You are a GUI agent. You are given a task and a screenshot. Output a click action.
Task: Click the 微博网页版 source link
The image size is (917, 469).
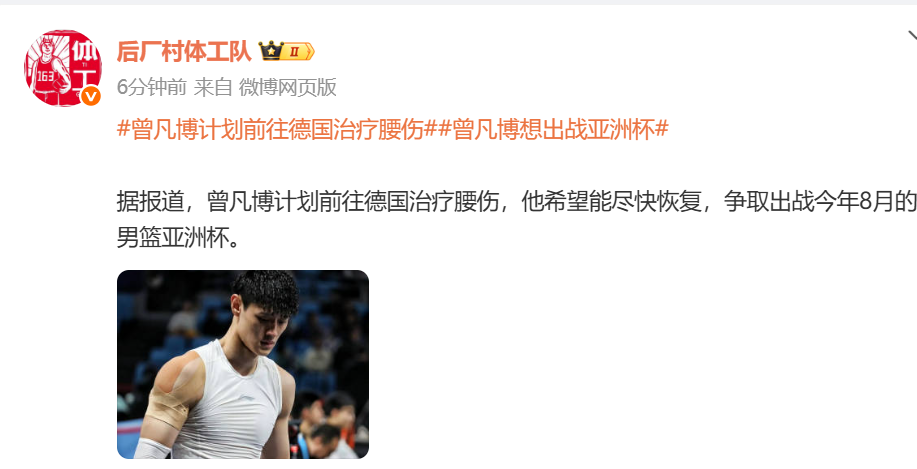click(288, 87)
